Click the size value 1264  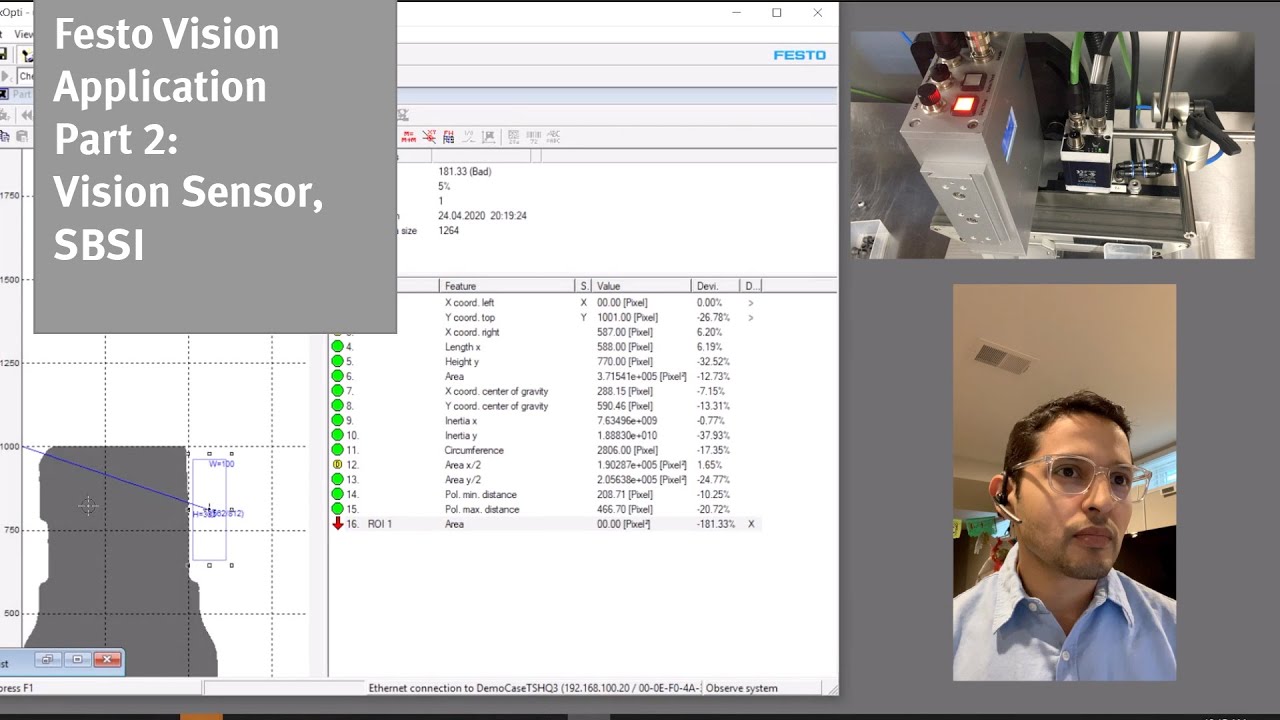448,230
